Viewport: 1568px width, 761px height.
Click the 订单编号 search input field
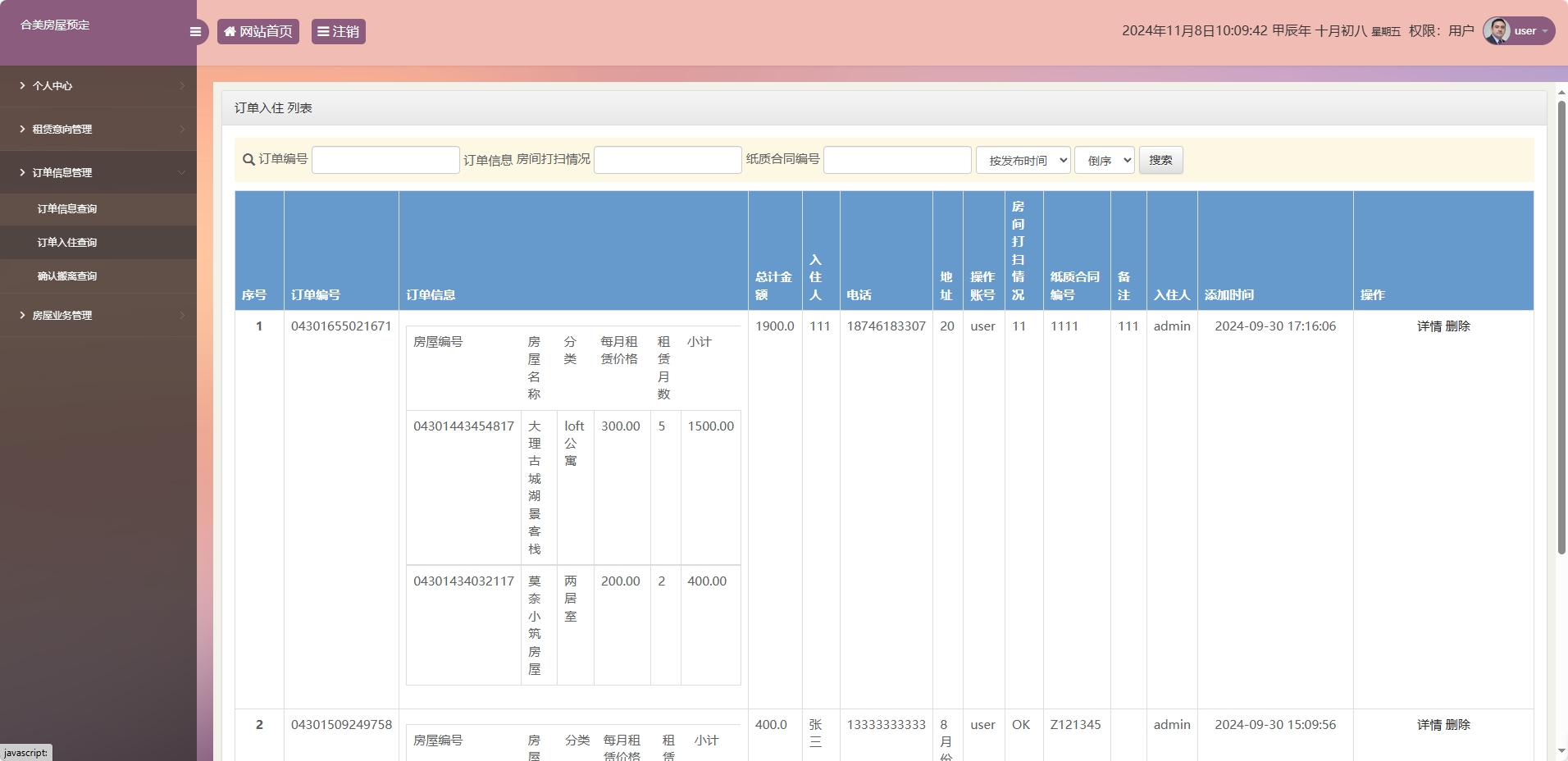(385, 160)
